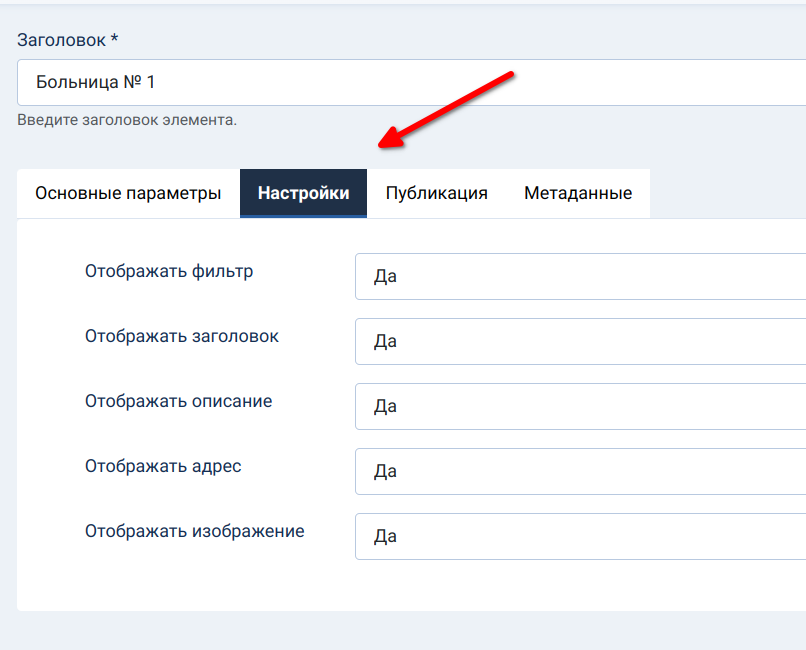Select the Настройки tab

click(303, 193)
